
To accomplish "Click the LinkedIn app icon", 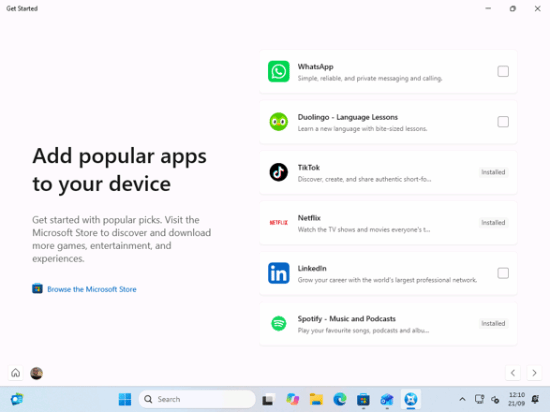I will [x=279, y=273].
